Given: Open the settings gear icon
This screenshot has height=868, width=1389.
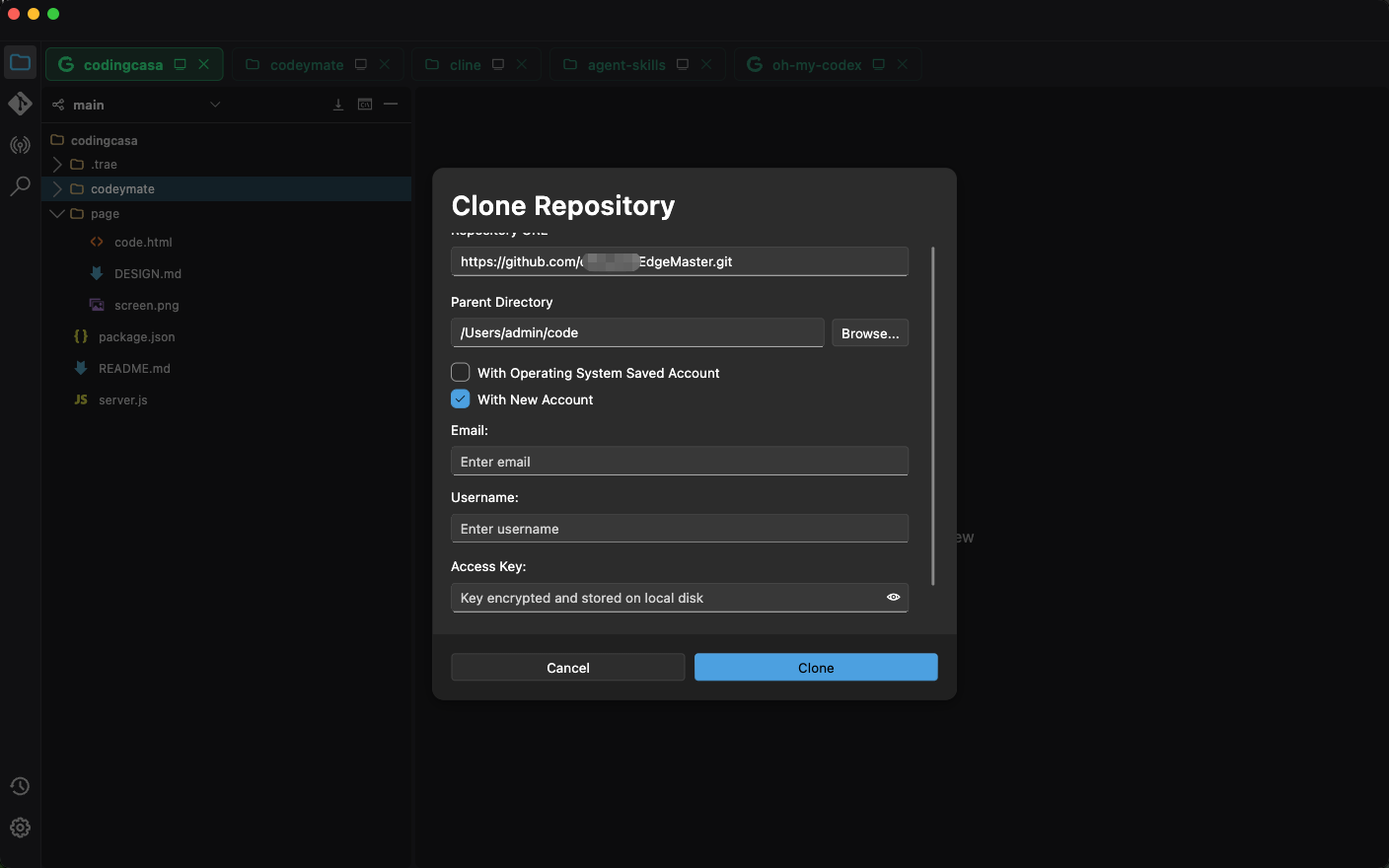Looking at the screenshot, I should click(x=20, y=828).
